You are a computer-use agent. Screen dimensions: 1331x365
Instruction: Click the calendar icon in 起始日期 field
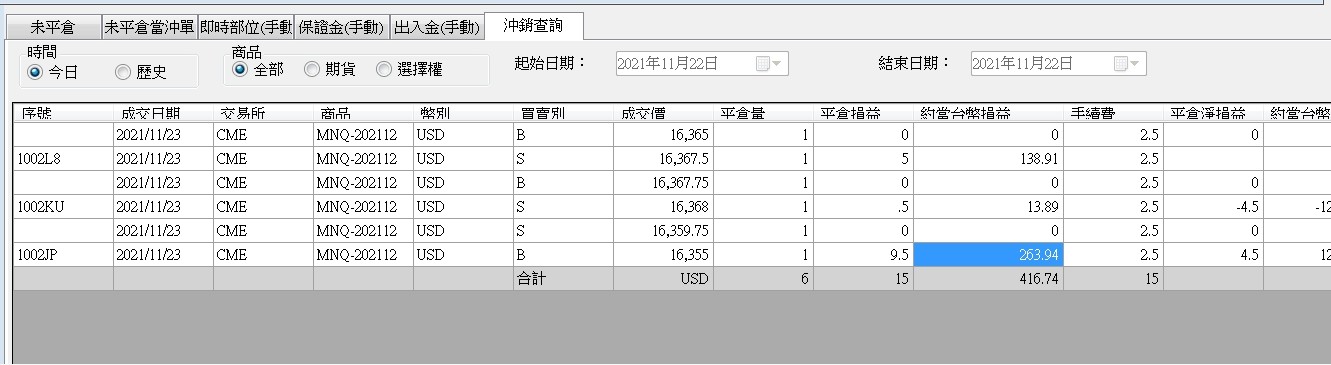click(x=763, y=64)
